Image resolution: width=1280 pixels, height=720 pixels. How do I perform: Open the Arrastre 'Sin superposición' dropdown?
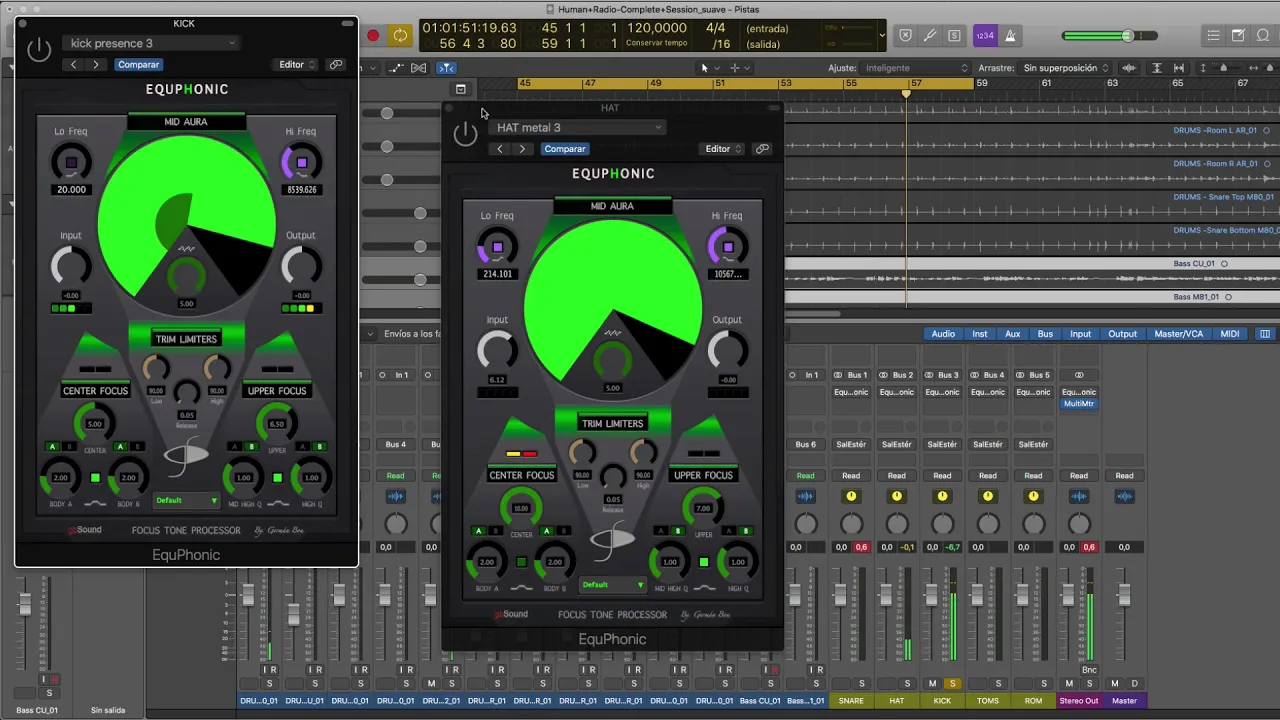tap(1066, 68)
